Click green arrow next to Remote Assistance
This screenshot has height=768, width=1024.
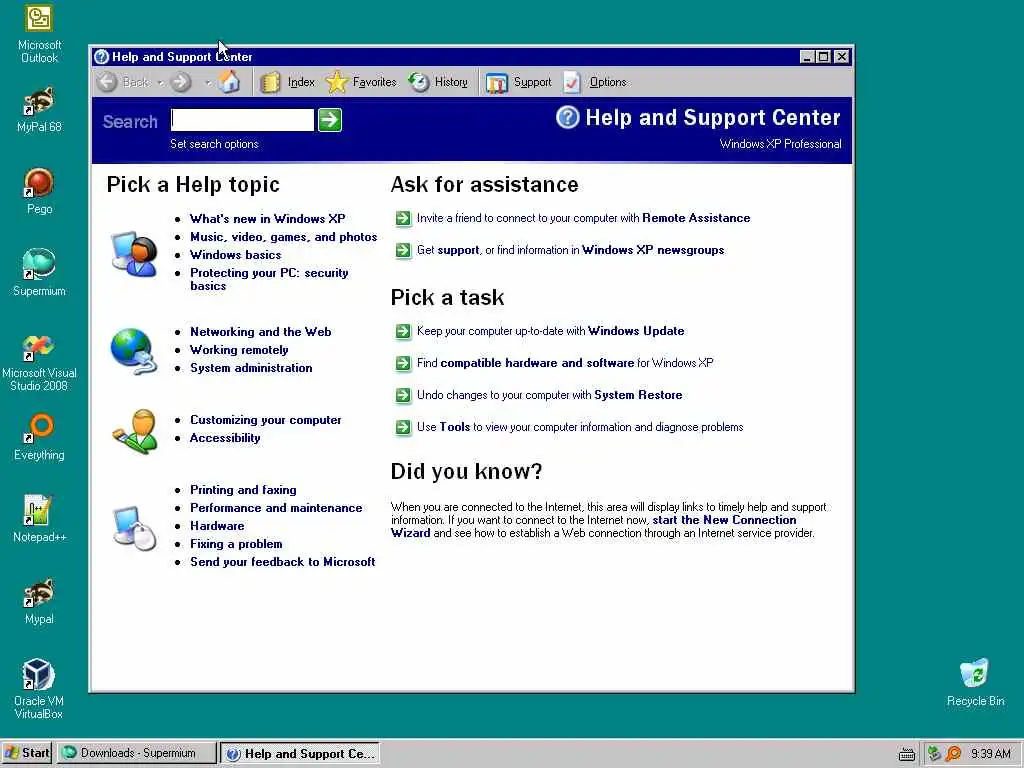tap(404, 218)
